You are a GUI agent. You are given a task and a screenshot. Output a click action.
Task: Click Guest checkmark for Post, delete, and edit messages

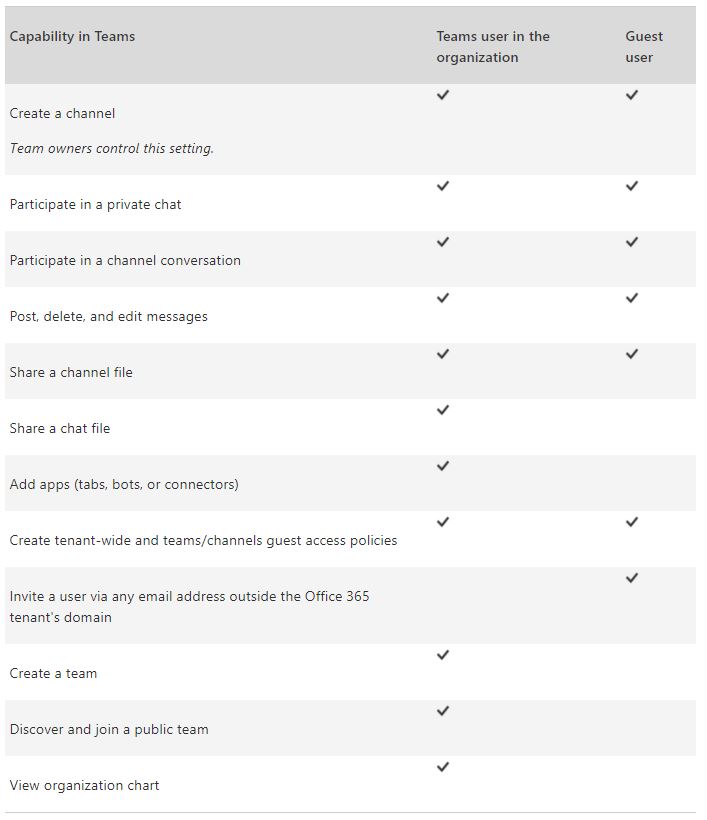[x=631, y=298]
